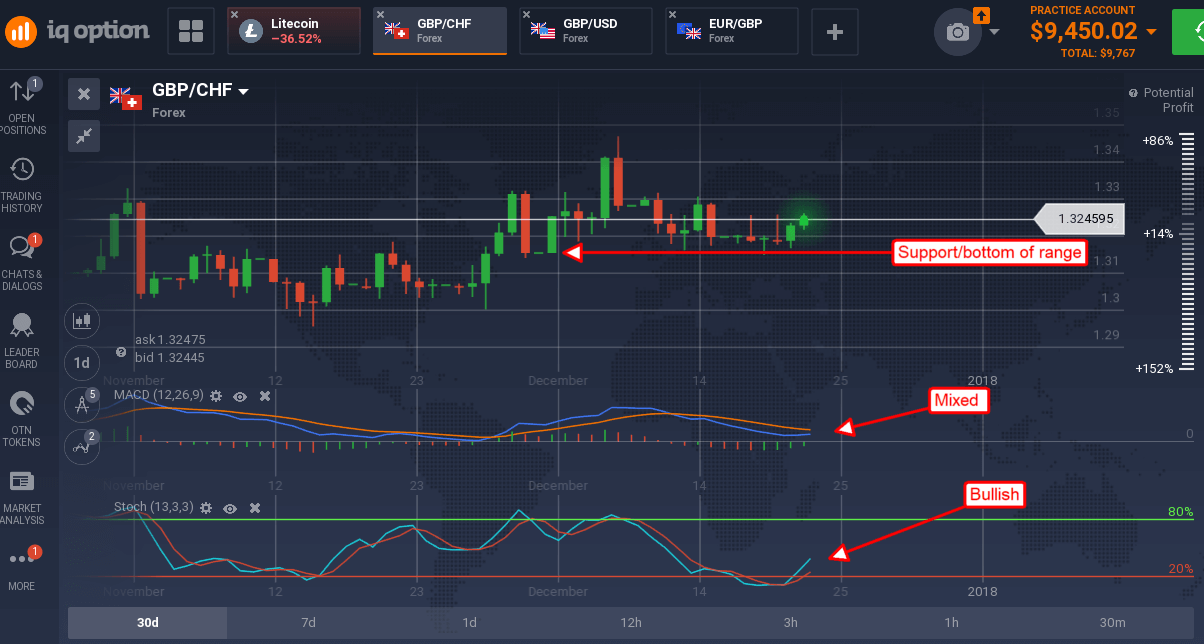Screen dimensions: 1204x644
Task: Toggle MACD indicator visibility
Action: click(240, 396)
